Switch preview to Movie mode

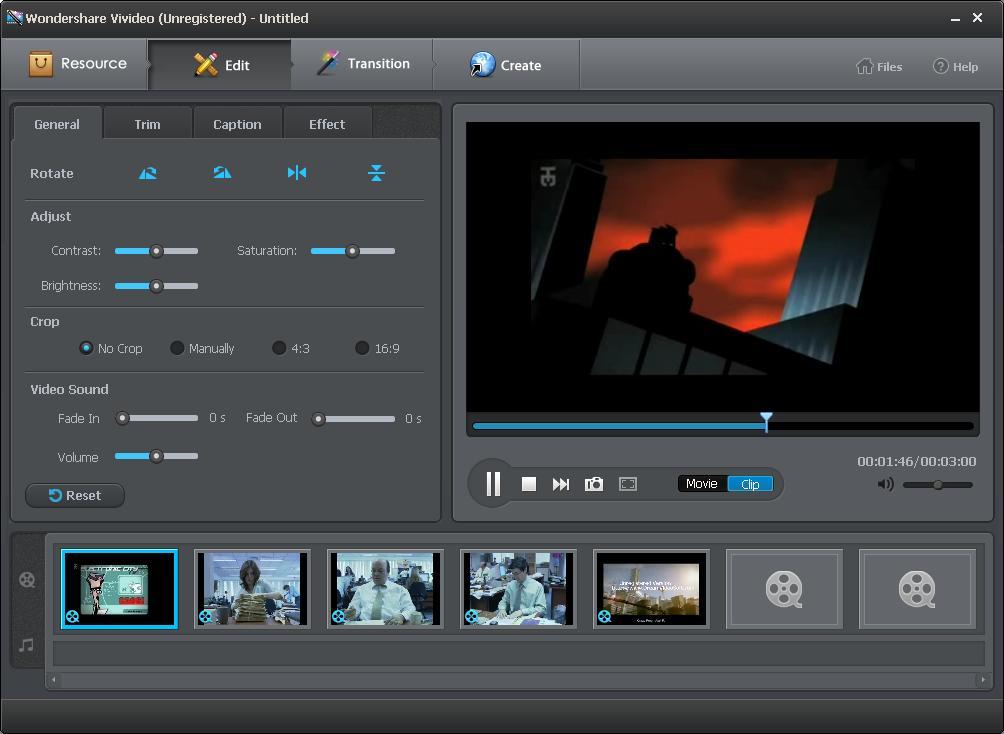[x=702, y=484]
